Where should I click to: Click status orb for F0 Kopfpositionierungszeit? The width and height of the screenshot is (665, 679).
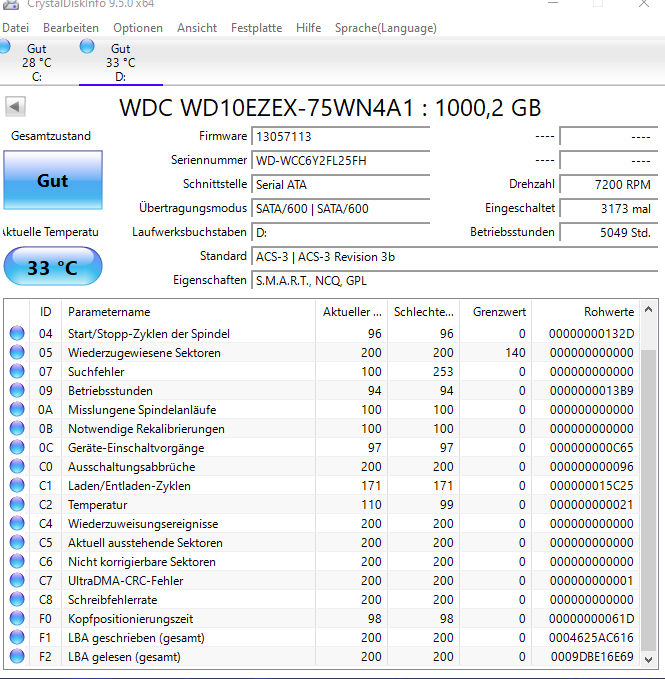pyautogui.click(x=17, y=619)
